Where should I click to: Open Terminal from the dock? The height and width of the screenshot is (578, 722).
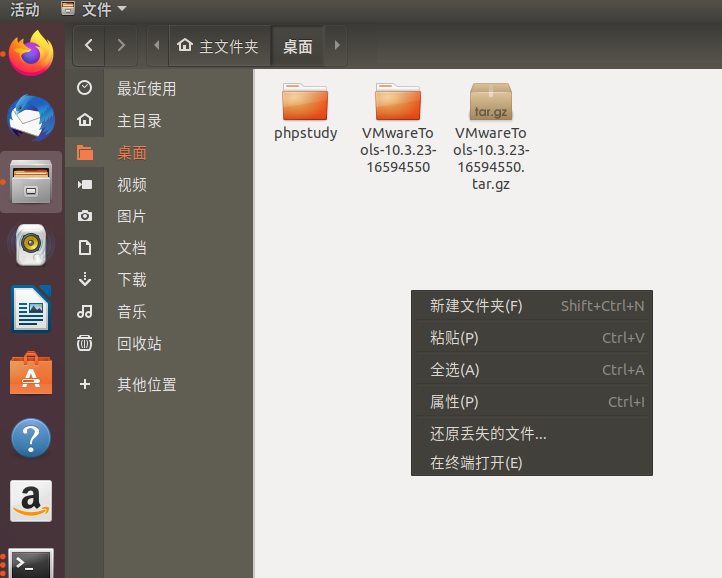(x=31, y=563)
